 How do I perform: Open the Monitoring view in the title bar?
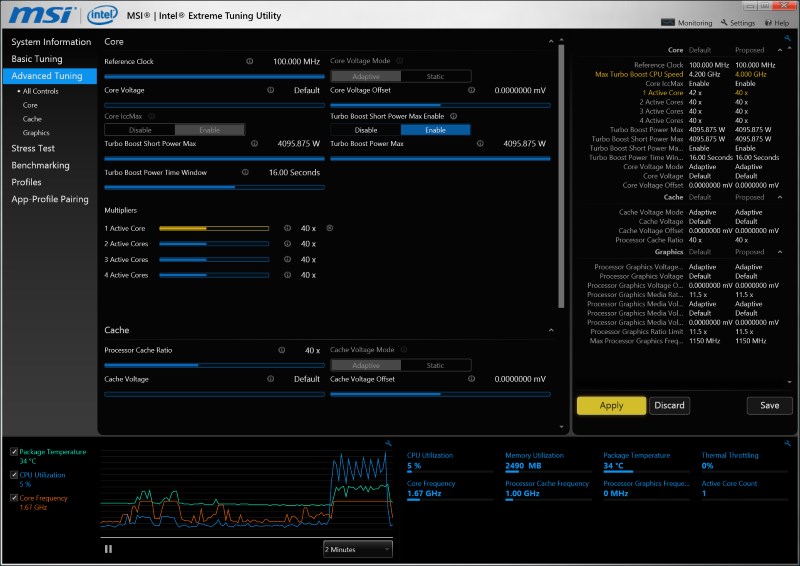(x=687, y=22)
